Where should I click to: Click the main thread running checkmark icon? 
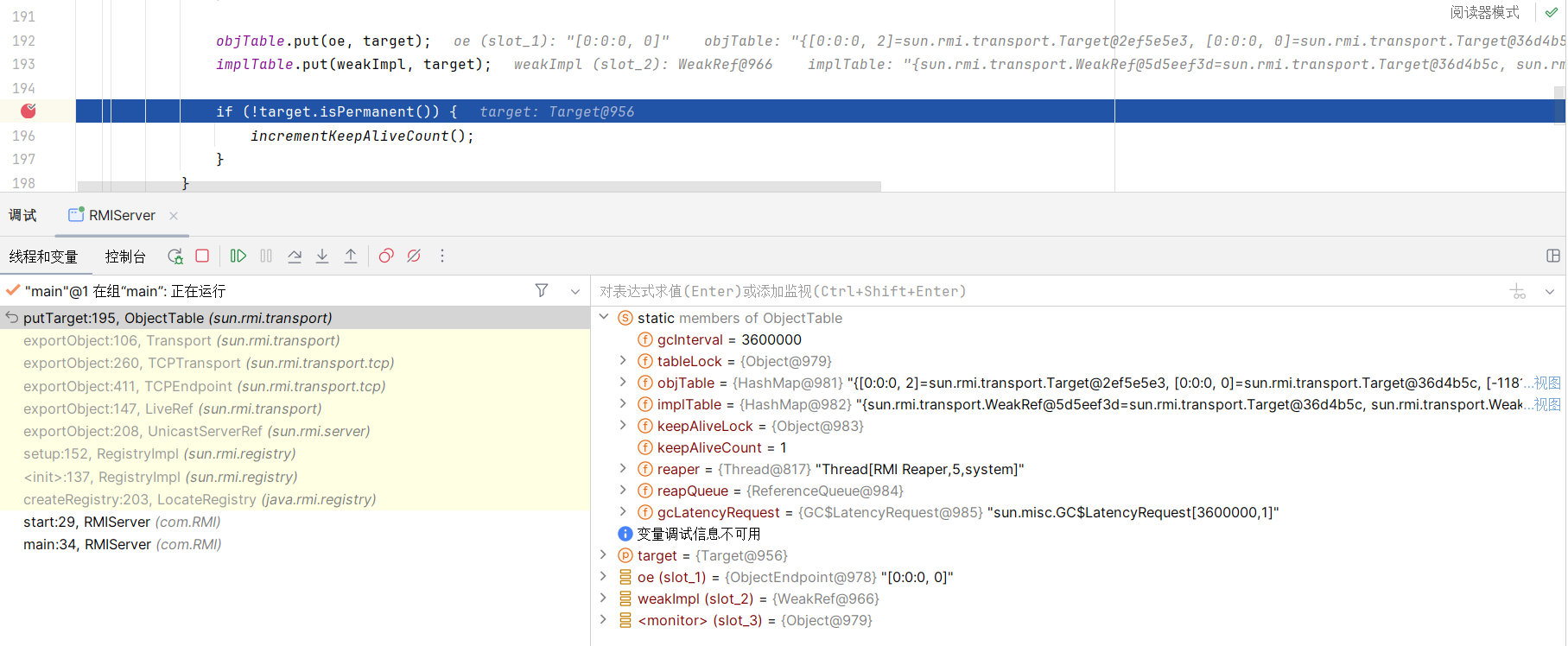13,290
